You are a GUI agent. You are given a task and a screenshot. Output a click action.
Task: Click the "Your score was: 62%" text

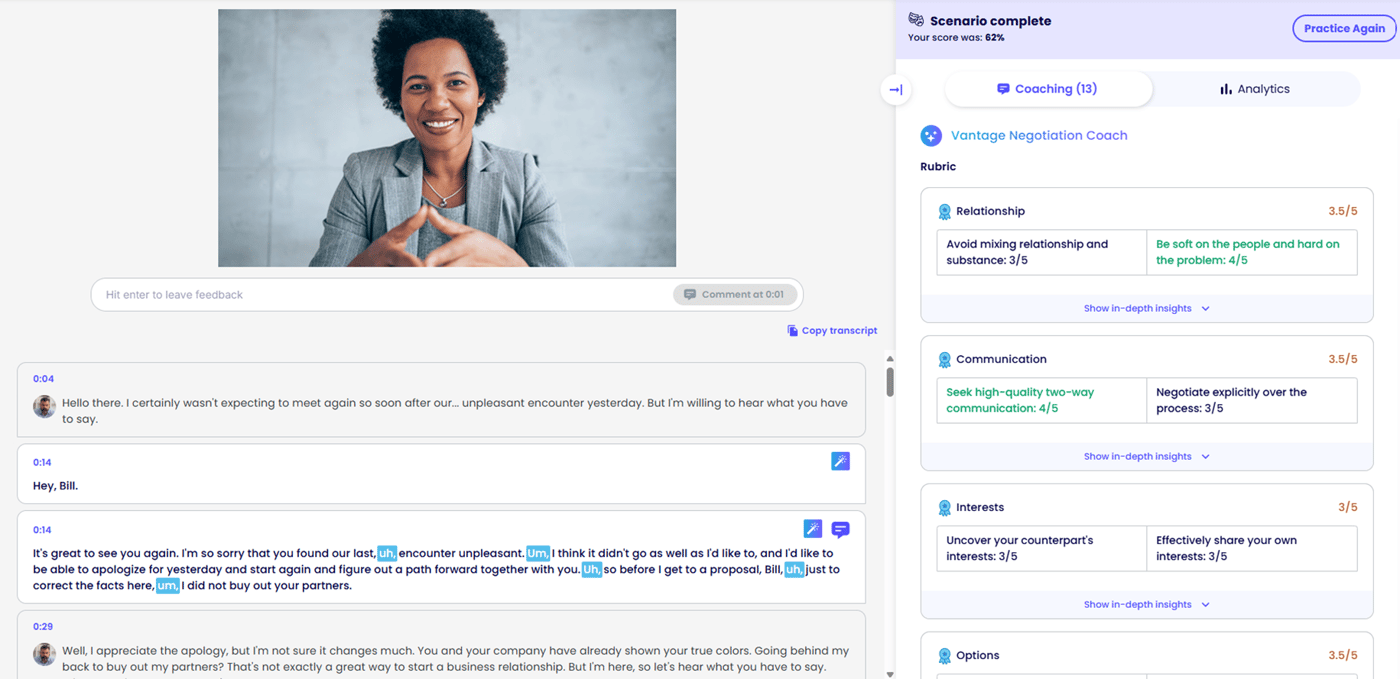956,38
